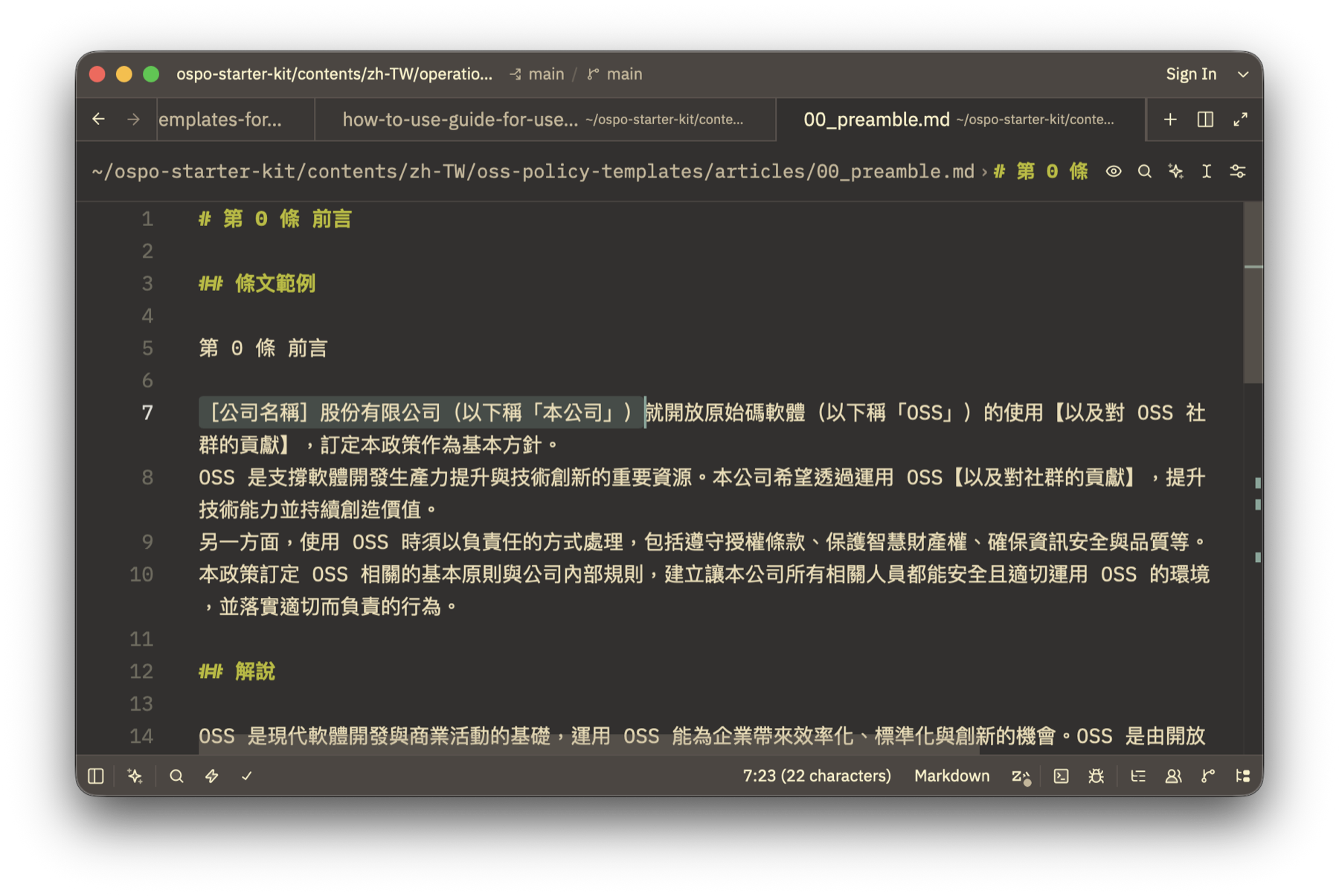Click line number 12 in the gutter
This screenshot has width=1339, height=896.
[141, 671]
